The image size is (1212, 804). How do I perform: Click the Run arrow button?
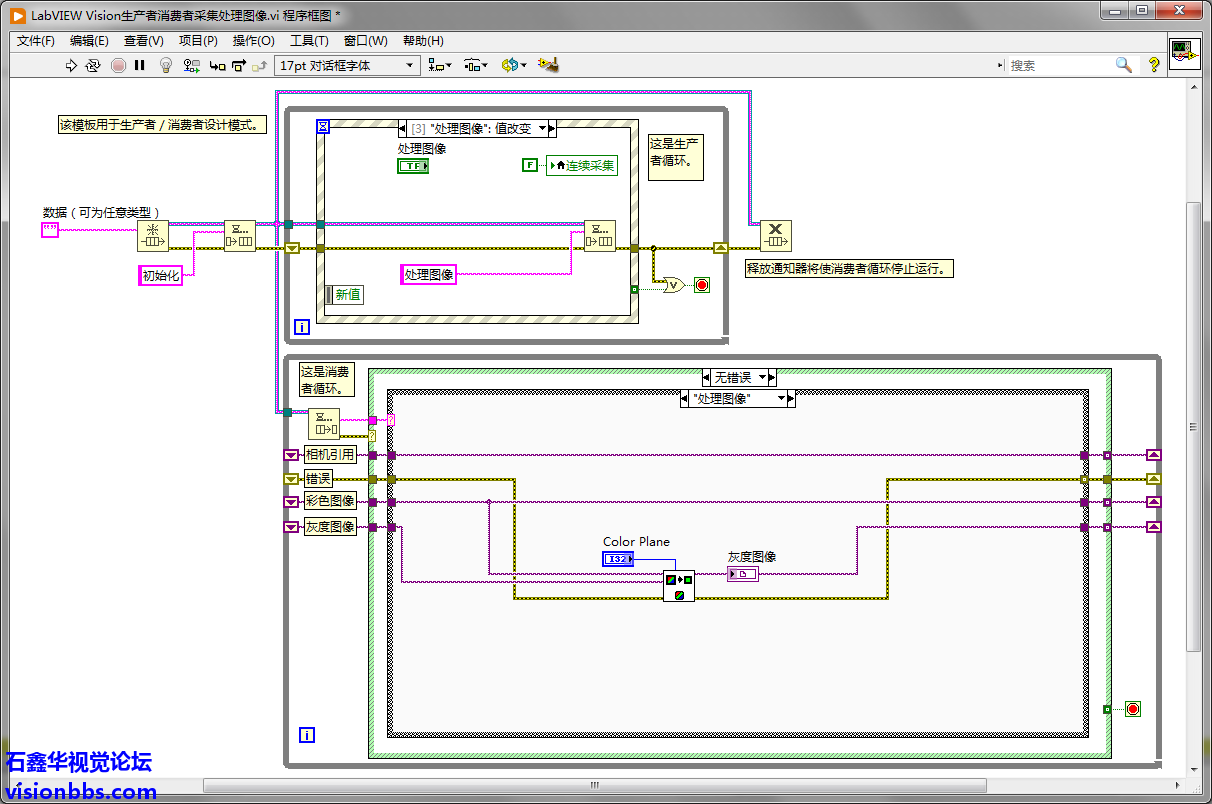[70, 66]
